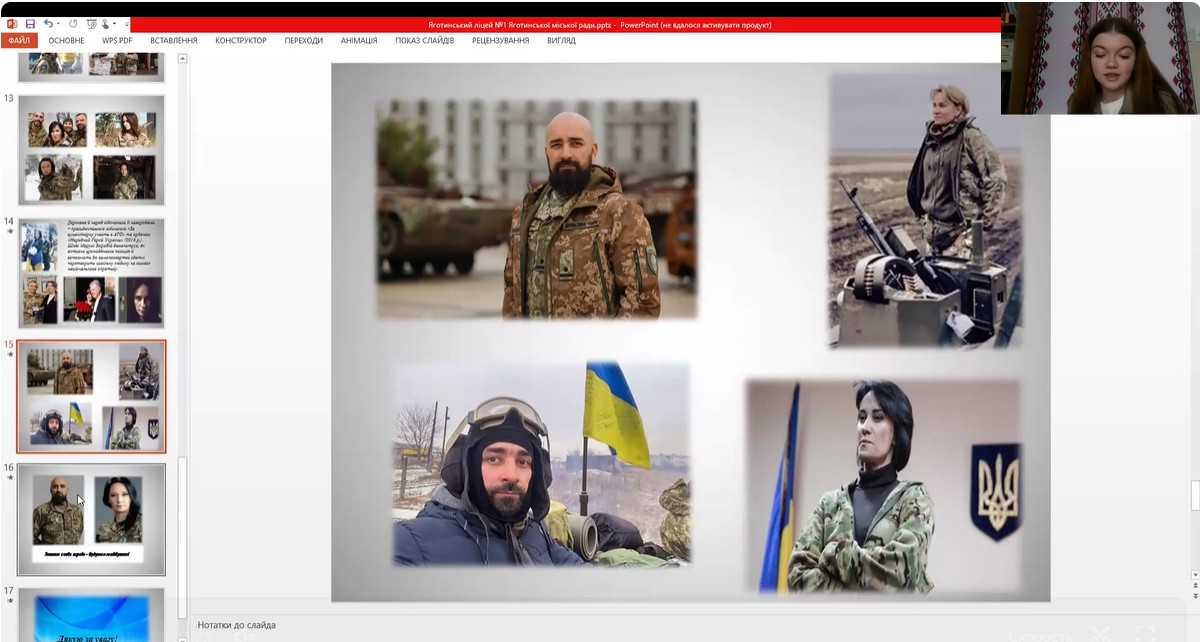Go to previous slide double-arrow icon
The width and height of the screenshot is (1200, 642).
pyautogui.click(x=1194, y=586)
